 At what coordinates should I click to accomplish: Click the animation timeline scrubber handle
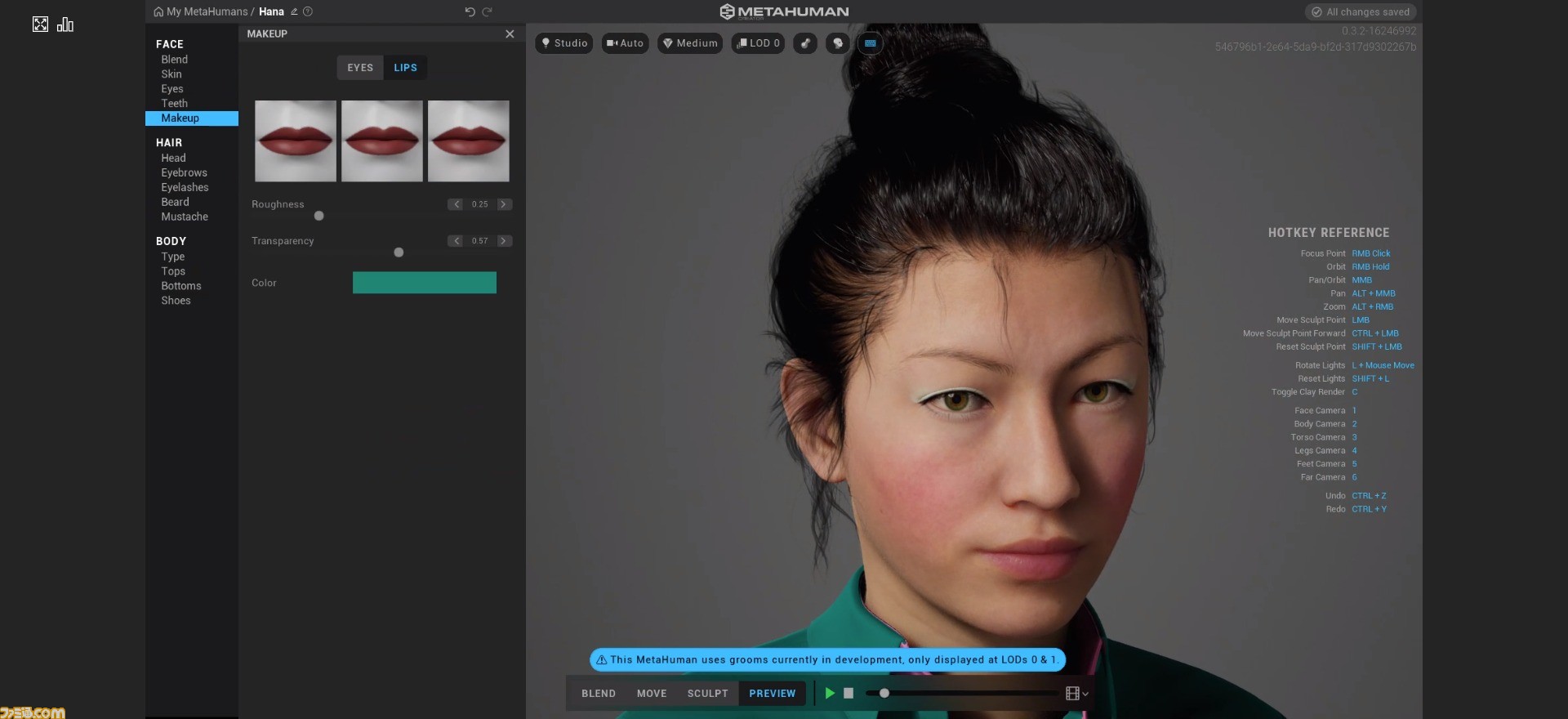884,694
